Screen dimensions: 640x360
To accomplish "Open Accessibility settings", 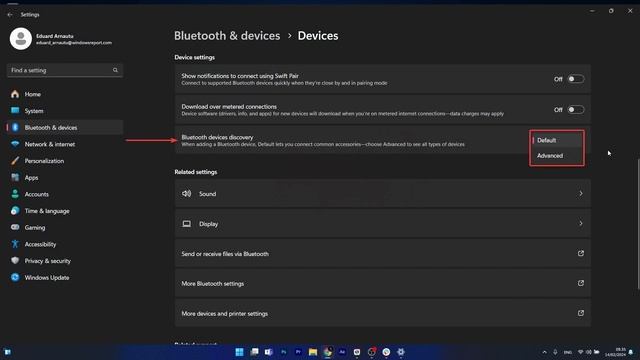I will (x=65, y=244).
